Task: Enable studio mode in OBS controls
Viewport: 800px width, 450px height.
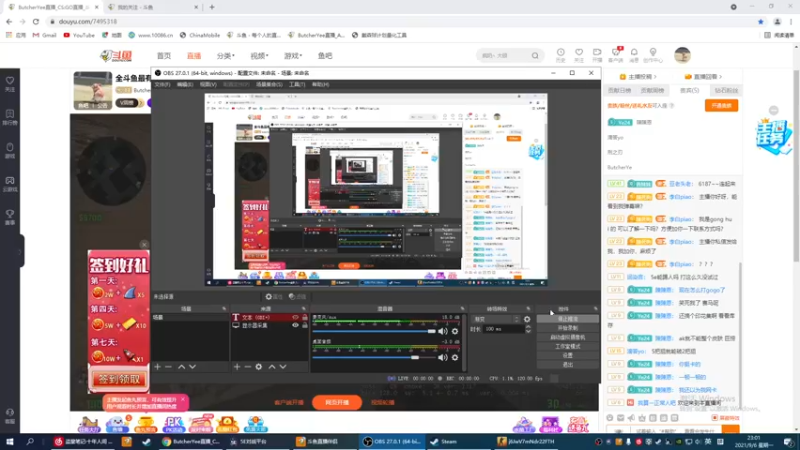Action: coord(568,346)
